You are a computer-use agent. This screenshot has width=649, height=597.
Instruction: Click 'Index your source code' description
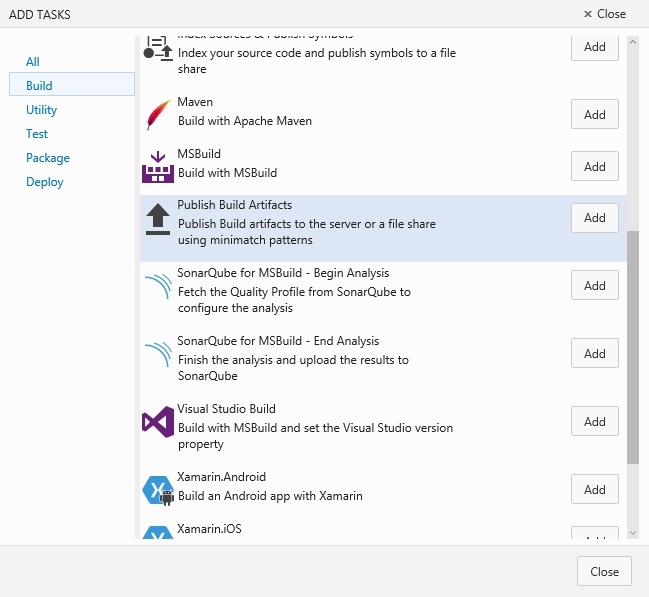pyautogui.click(x=317, y=61)
